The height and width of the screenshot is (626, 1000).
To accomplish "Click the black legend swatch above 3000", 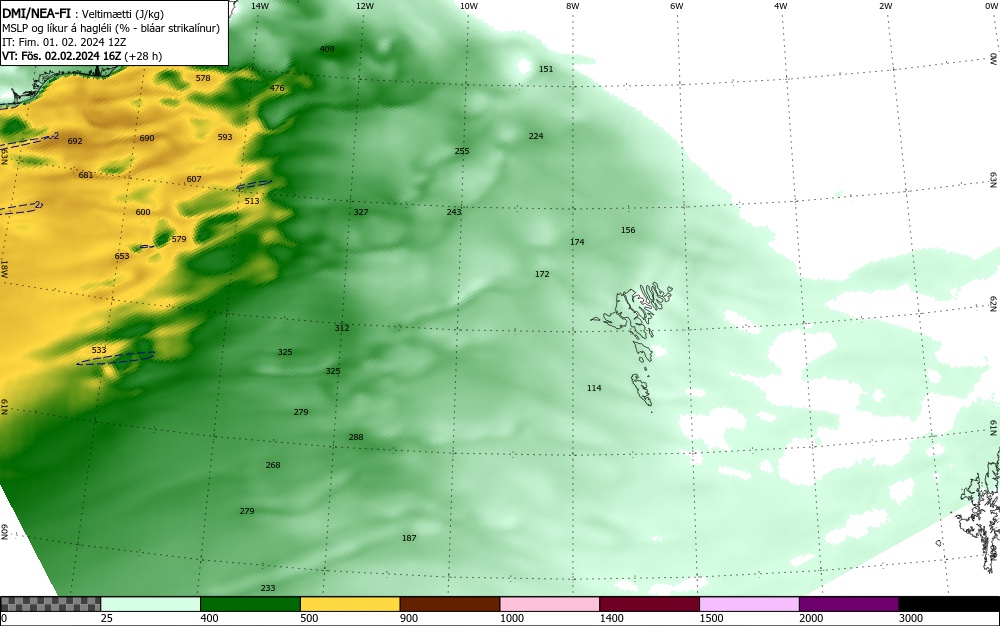I will click(x=949, y=604).
